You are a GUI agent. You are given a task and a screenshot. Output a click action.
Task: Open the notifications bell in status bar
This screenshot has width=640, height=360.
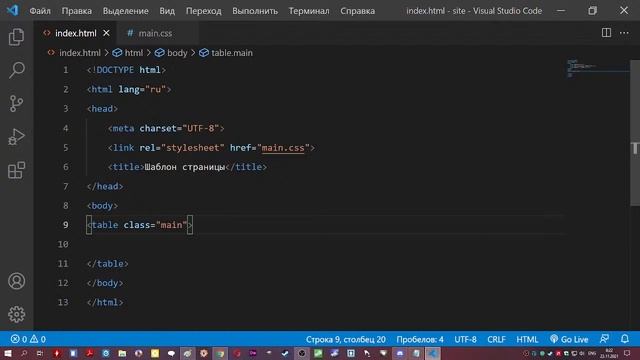(x=624, y=339)
